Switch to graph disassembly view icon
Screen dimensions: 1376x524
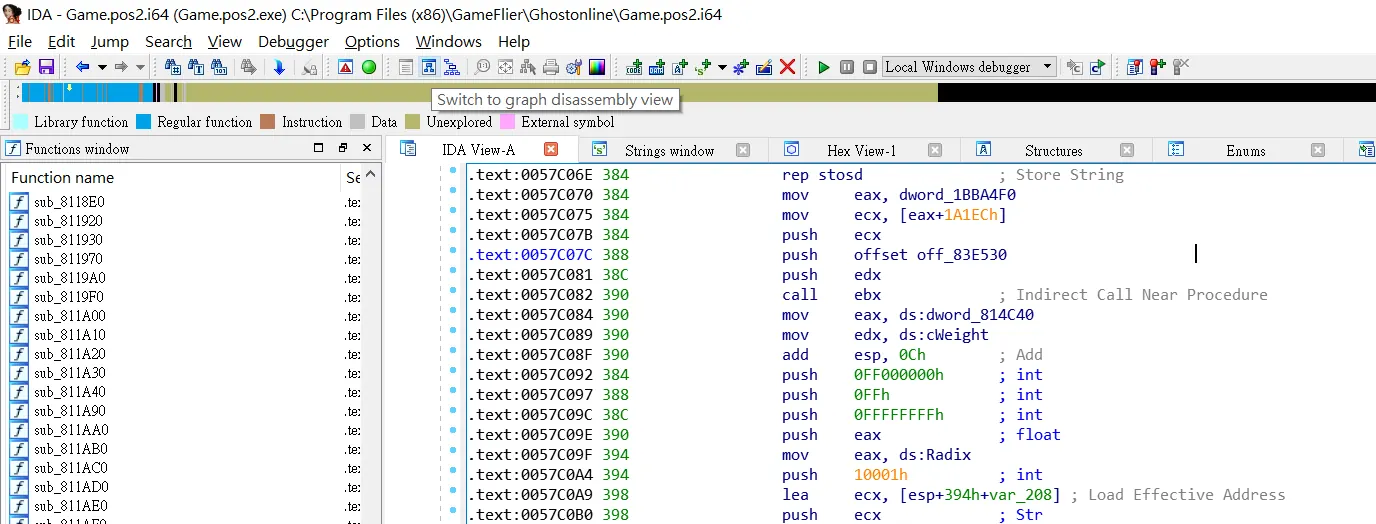(x=428, y=67)
